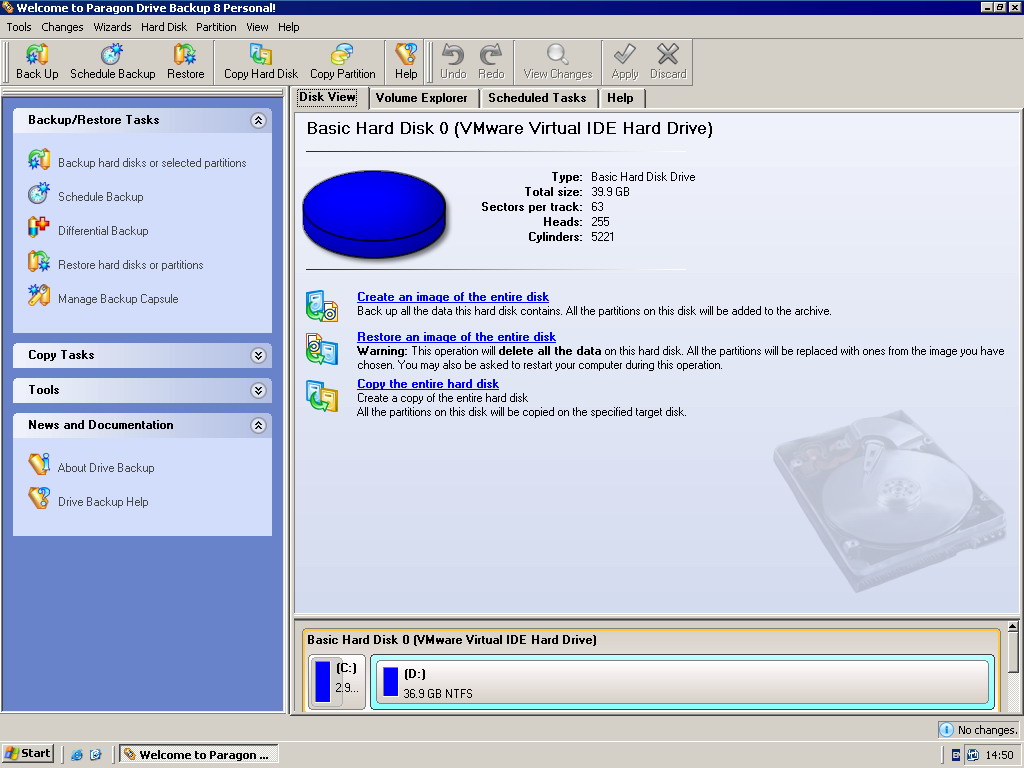Choose Differential Backup in the sidebar
Image resolution: width=1024 pixels, height=768 pixels.
(x=103, y=231)
